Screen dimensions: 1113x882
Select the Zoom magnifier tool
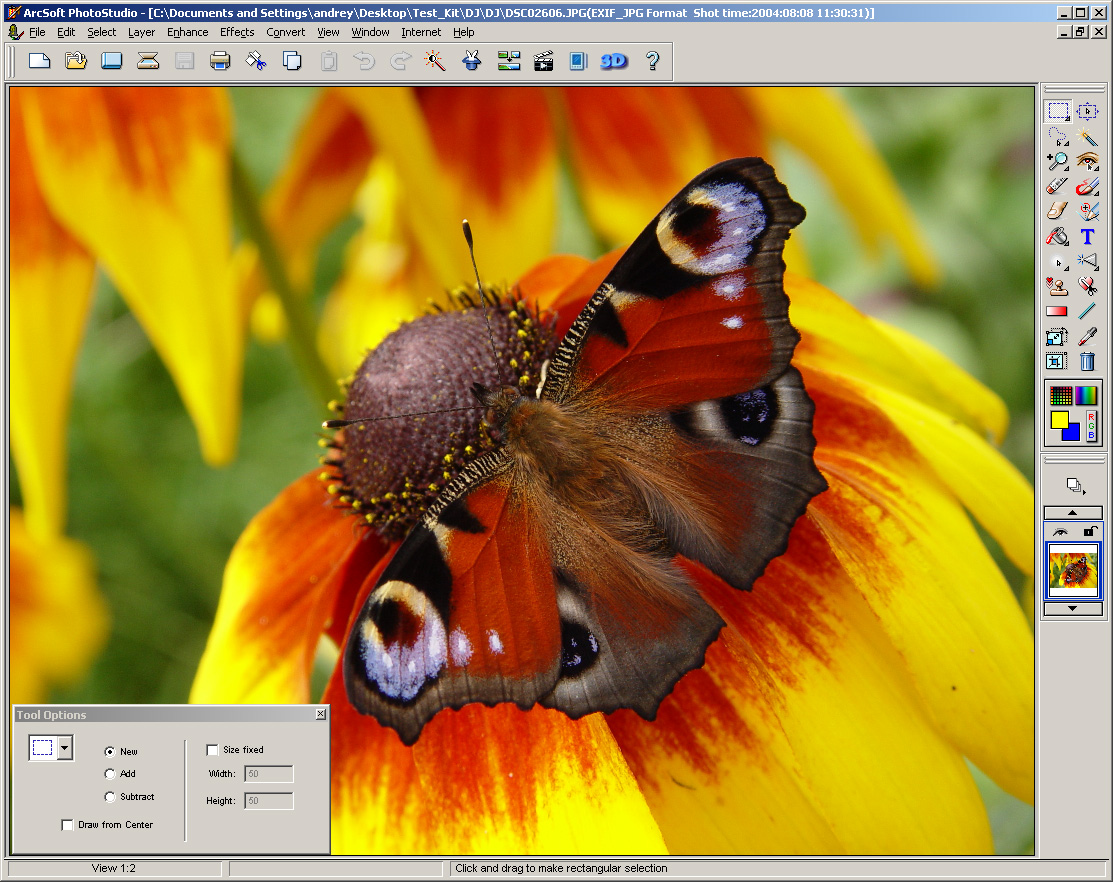(x=1058, y=161)
